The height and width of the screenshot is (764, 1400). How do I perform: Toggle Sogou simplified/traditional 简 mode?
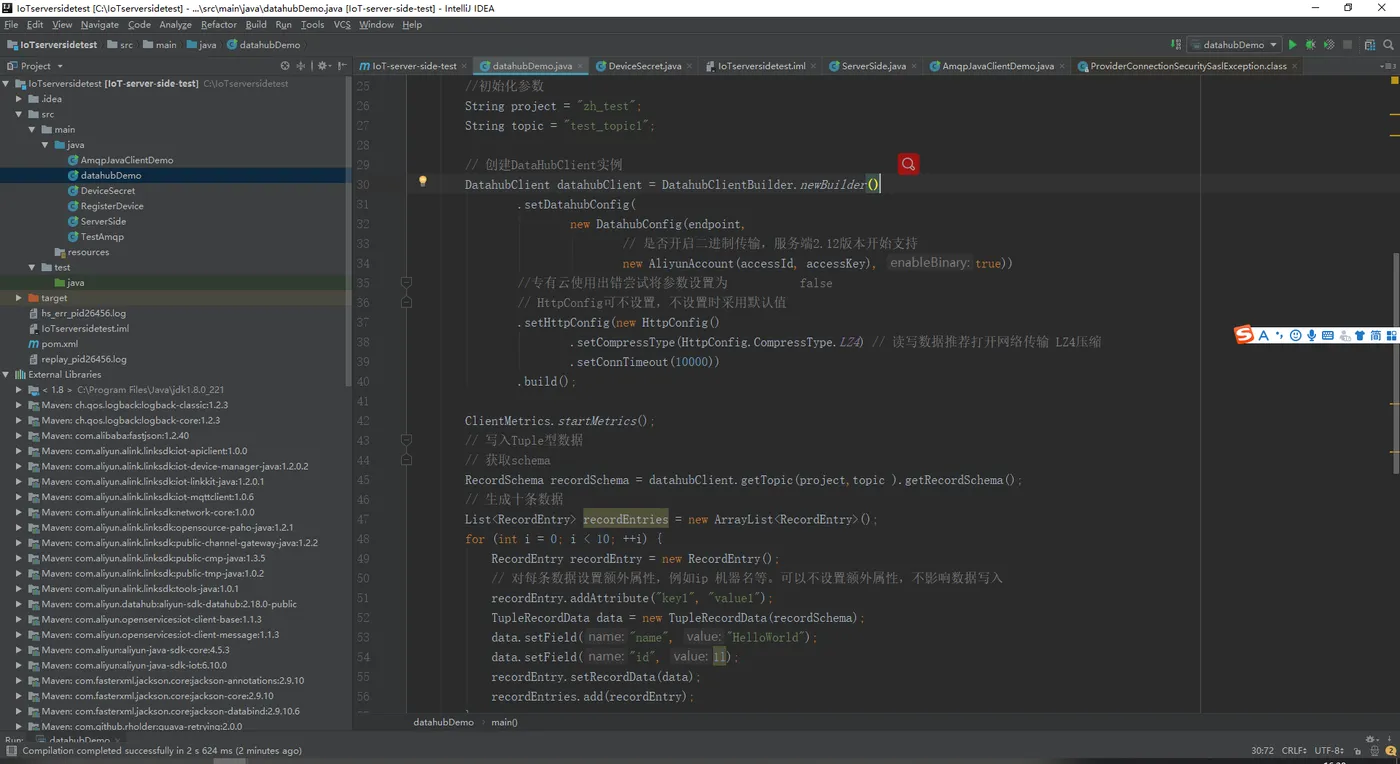1376,335
